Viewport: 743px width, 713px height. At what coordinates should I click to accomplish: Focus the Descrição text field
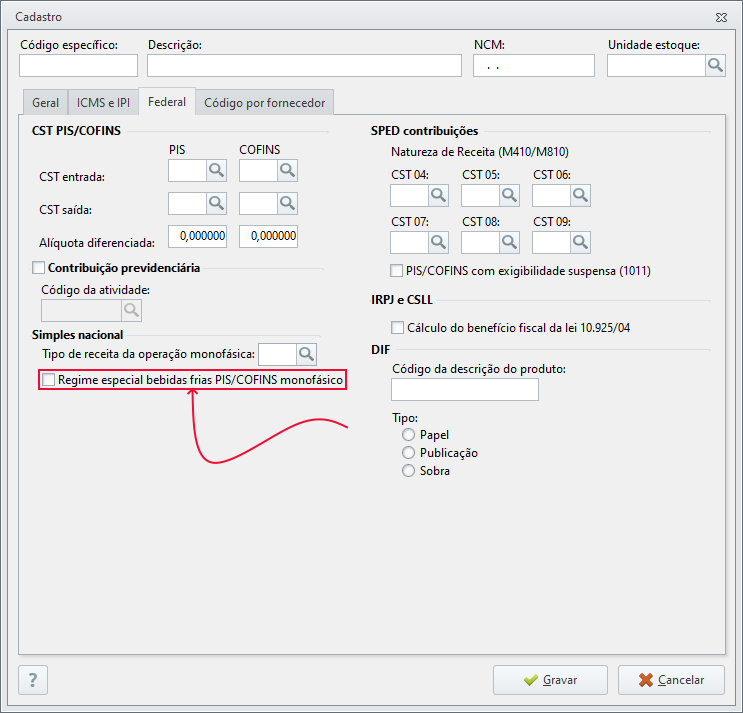click(304, 65)
